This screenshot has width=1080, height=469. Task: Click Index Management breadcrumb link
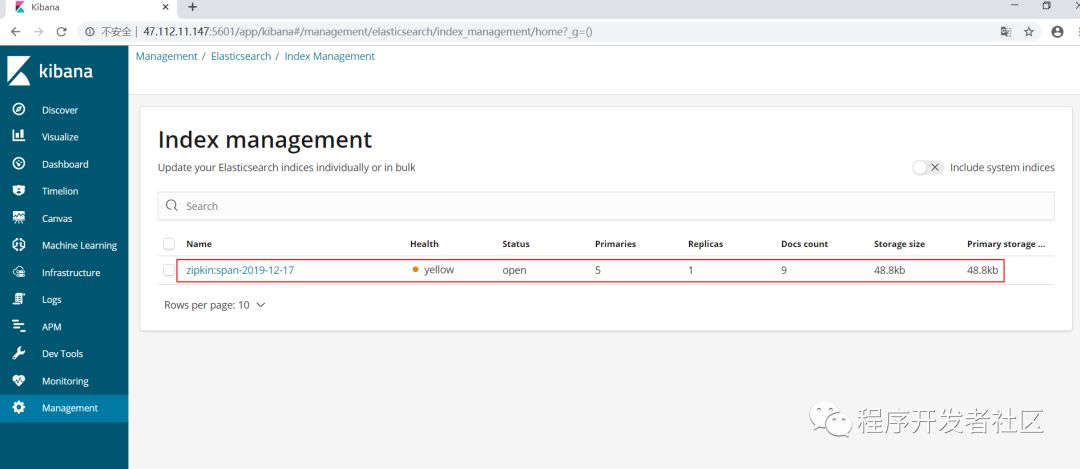[x=329, y=56]
